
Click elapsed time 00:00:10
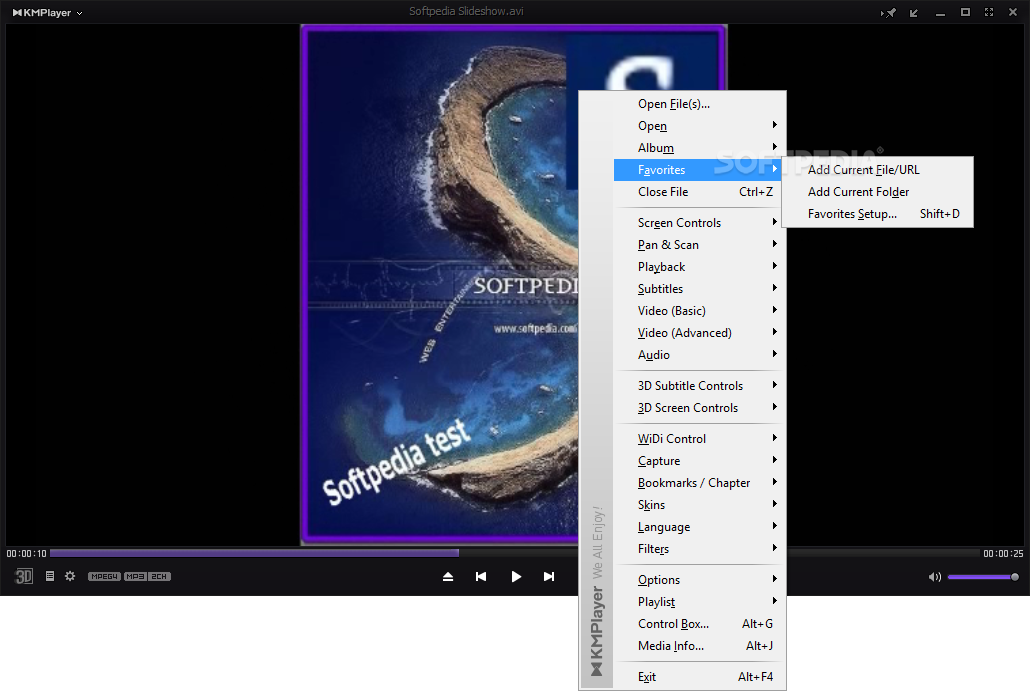click(26, 554)
